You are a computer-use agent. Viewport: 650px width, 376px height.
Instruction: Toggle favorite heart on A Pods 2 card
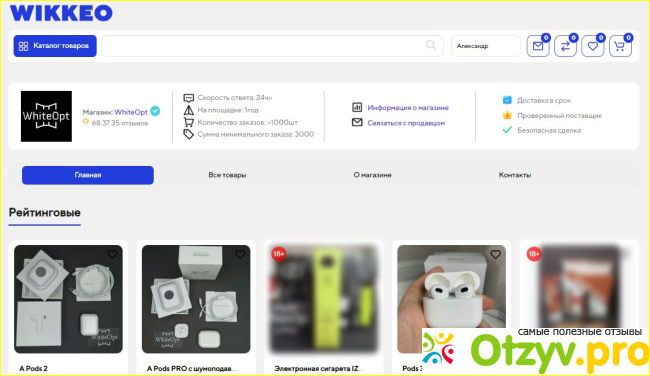coord(112,254)
